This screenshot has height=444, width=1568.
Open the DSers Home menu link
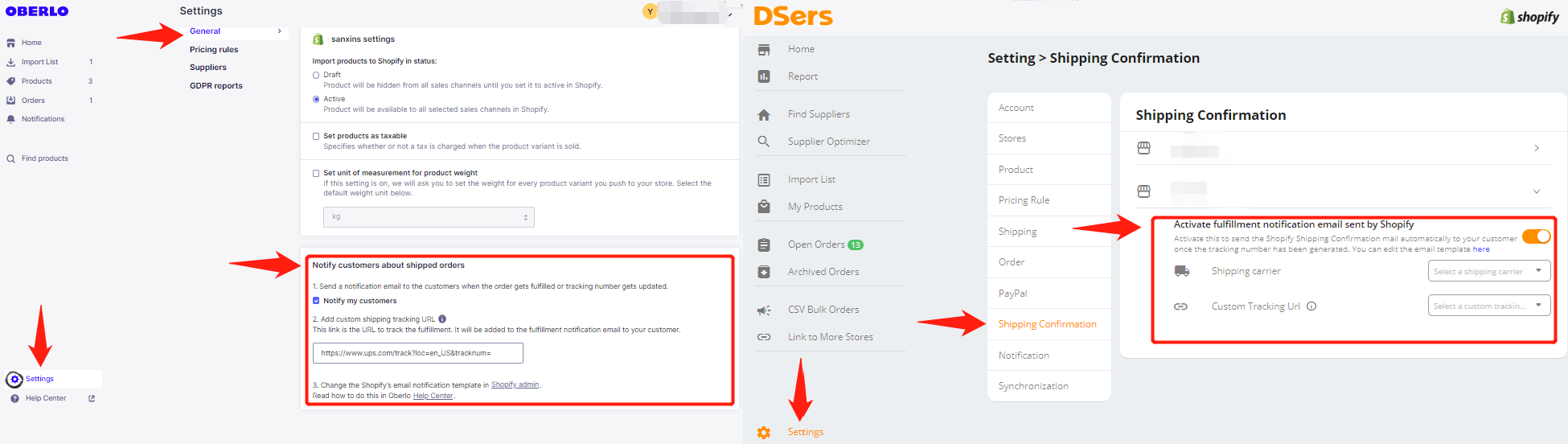(802, 49)
